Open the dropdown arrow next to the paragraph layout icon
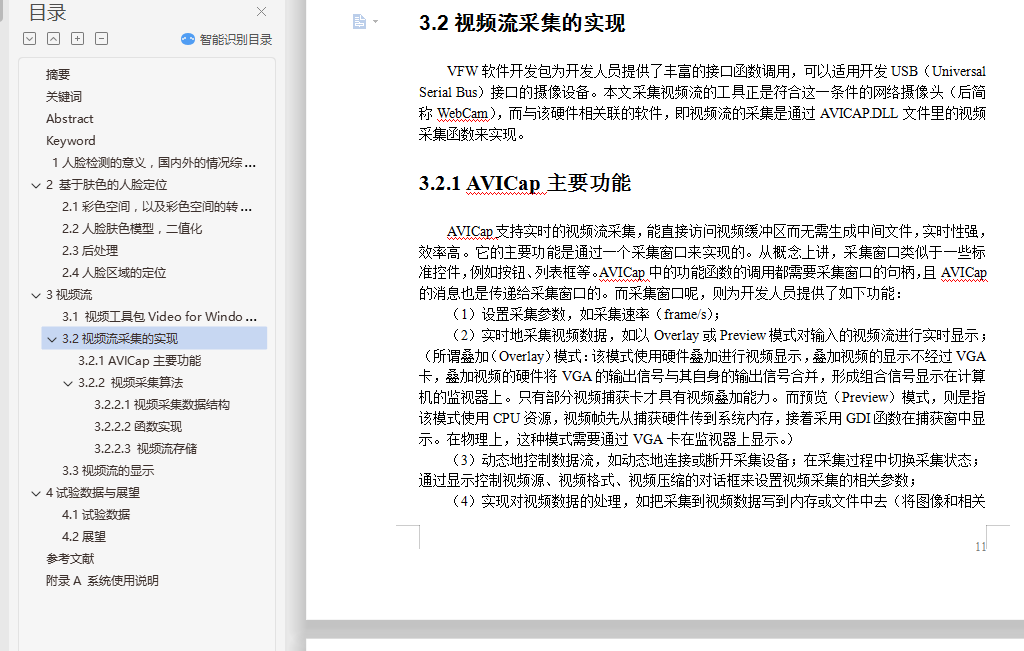The image size is (1024, 651). coord(376,22)
